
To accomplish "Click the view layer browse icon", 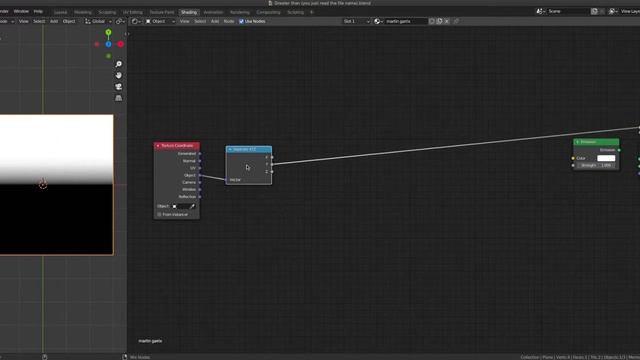I will tap(613, 11).
